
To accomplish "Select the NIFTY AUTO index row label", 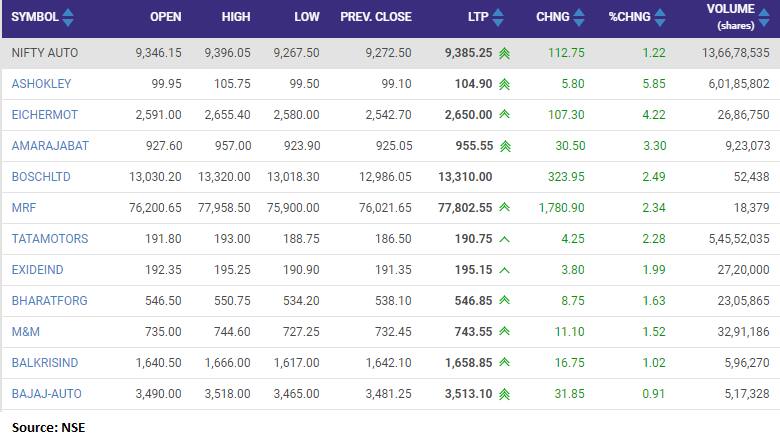I will coord(45,53).
